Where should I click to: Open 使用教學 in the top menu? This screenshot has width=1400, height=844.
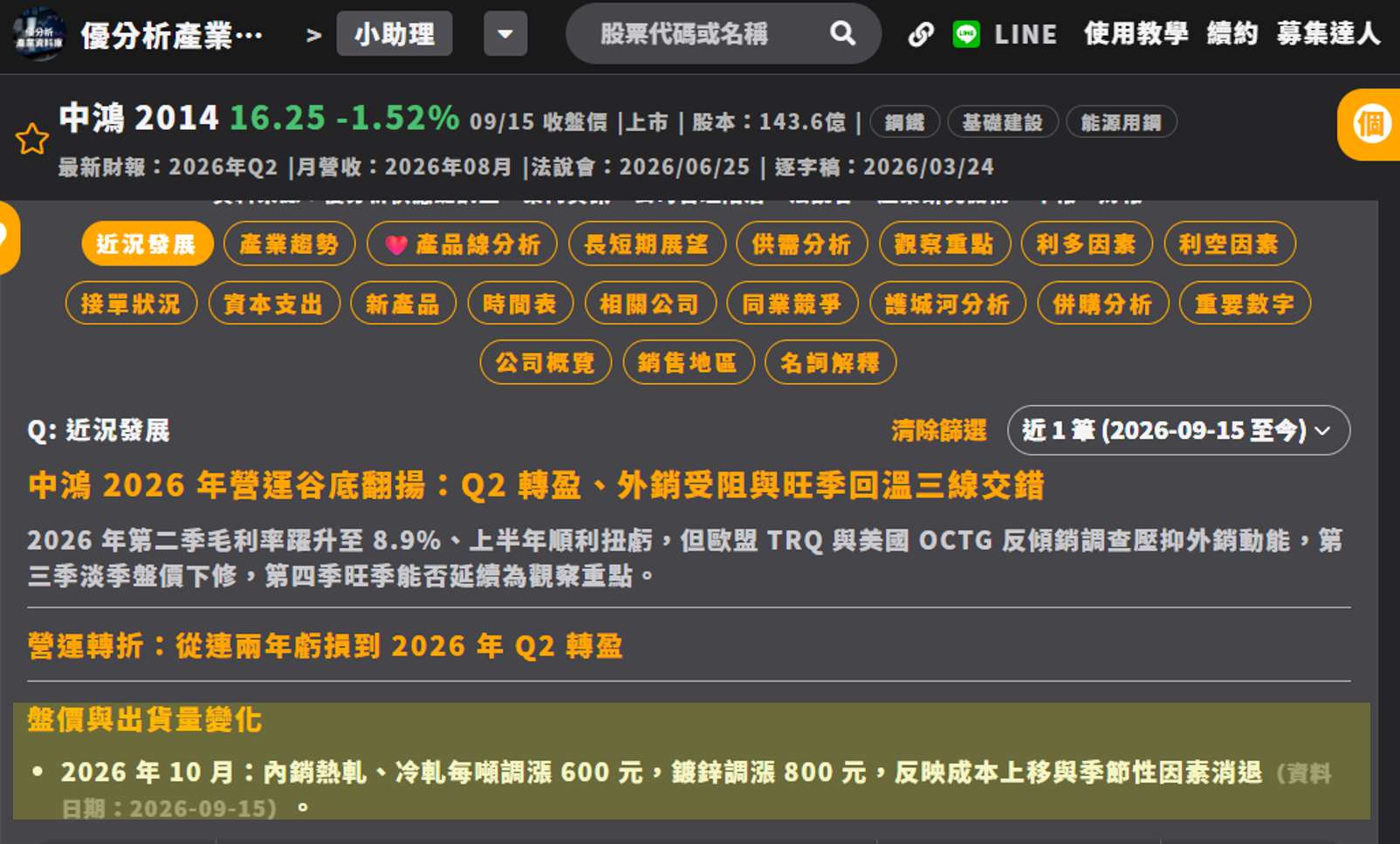pyautogui.click(x=1136, y=34)
